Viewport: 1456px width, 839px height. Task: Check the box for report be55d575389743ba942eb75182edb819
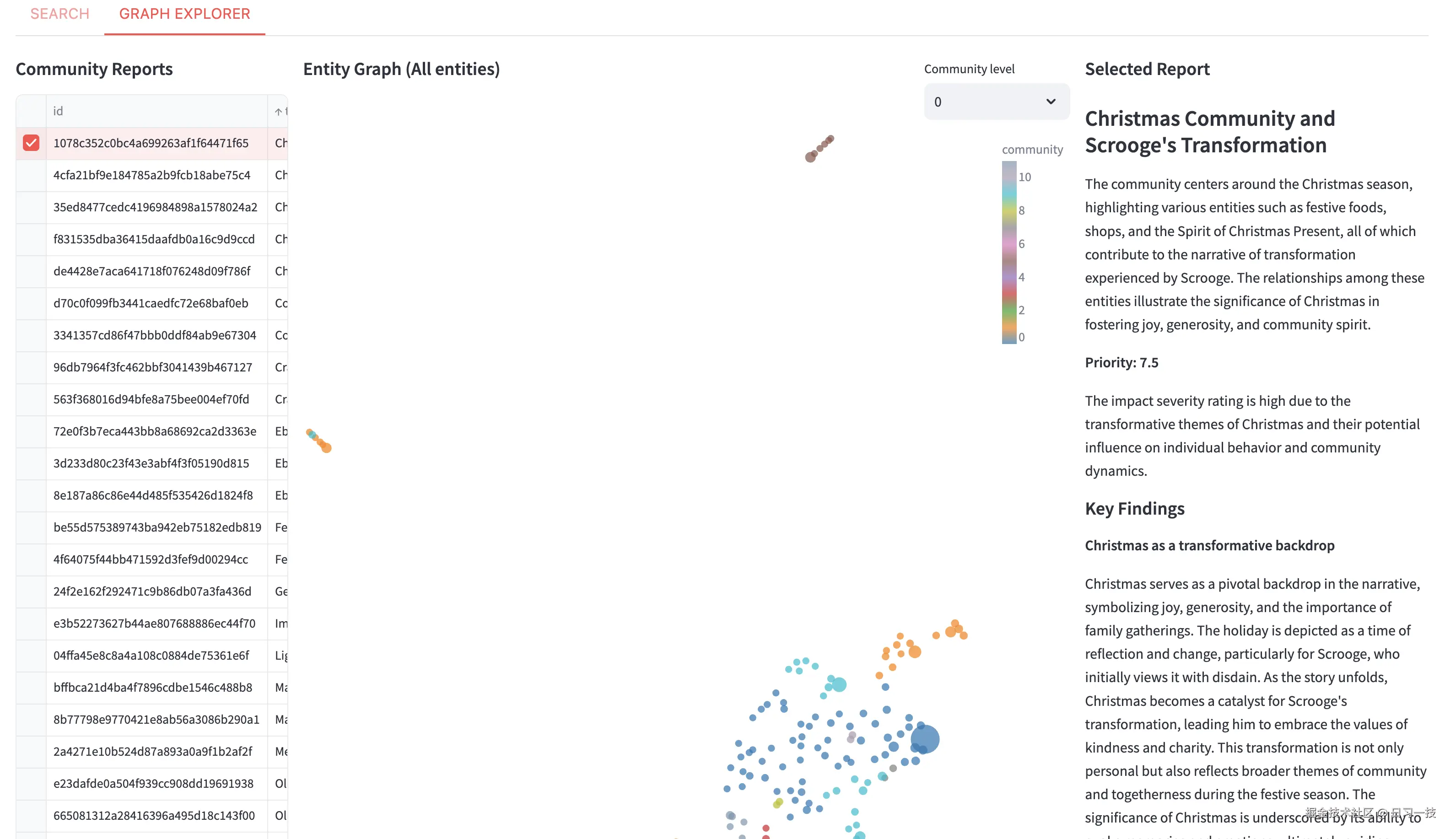point(31,527)
